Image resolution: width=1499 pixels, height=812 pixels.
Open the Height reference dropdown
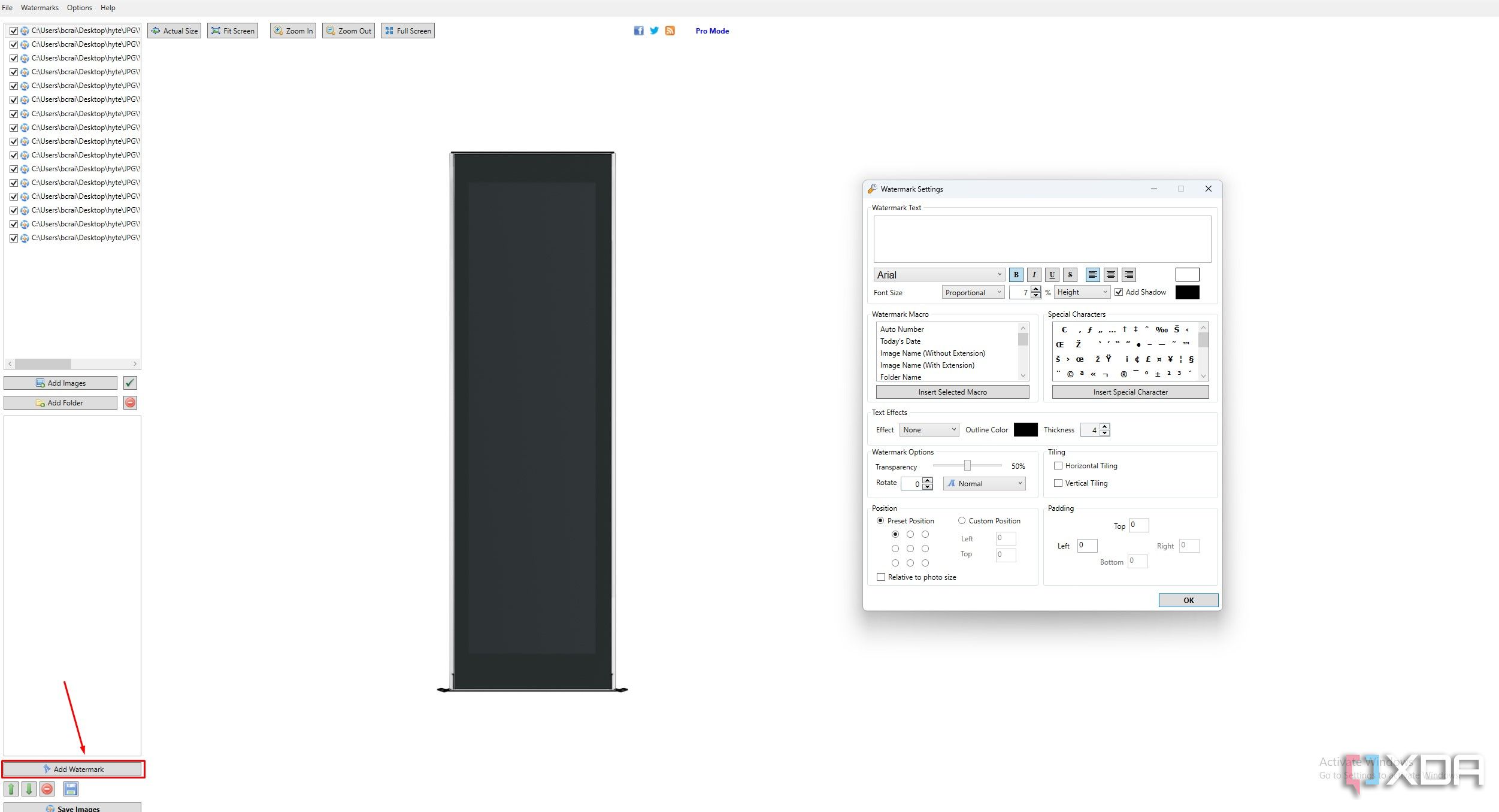point(1083,292)
